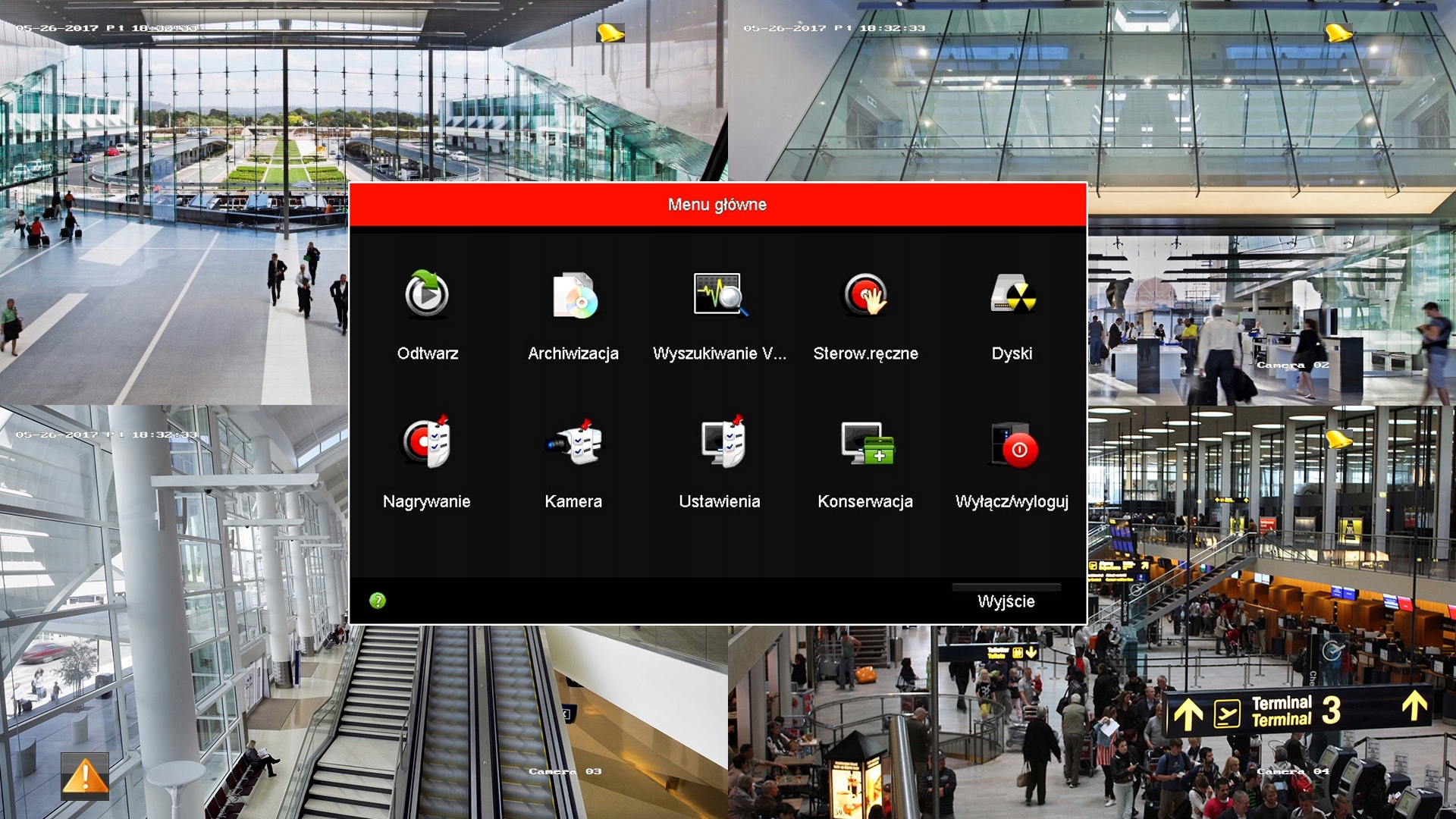Select the Camera 03 escalator video feed
This screenshot has height=819, width=1456.
(x=485, y=720)
